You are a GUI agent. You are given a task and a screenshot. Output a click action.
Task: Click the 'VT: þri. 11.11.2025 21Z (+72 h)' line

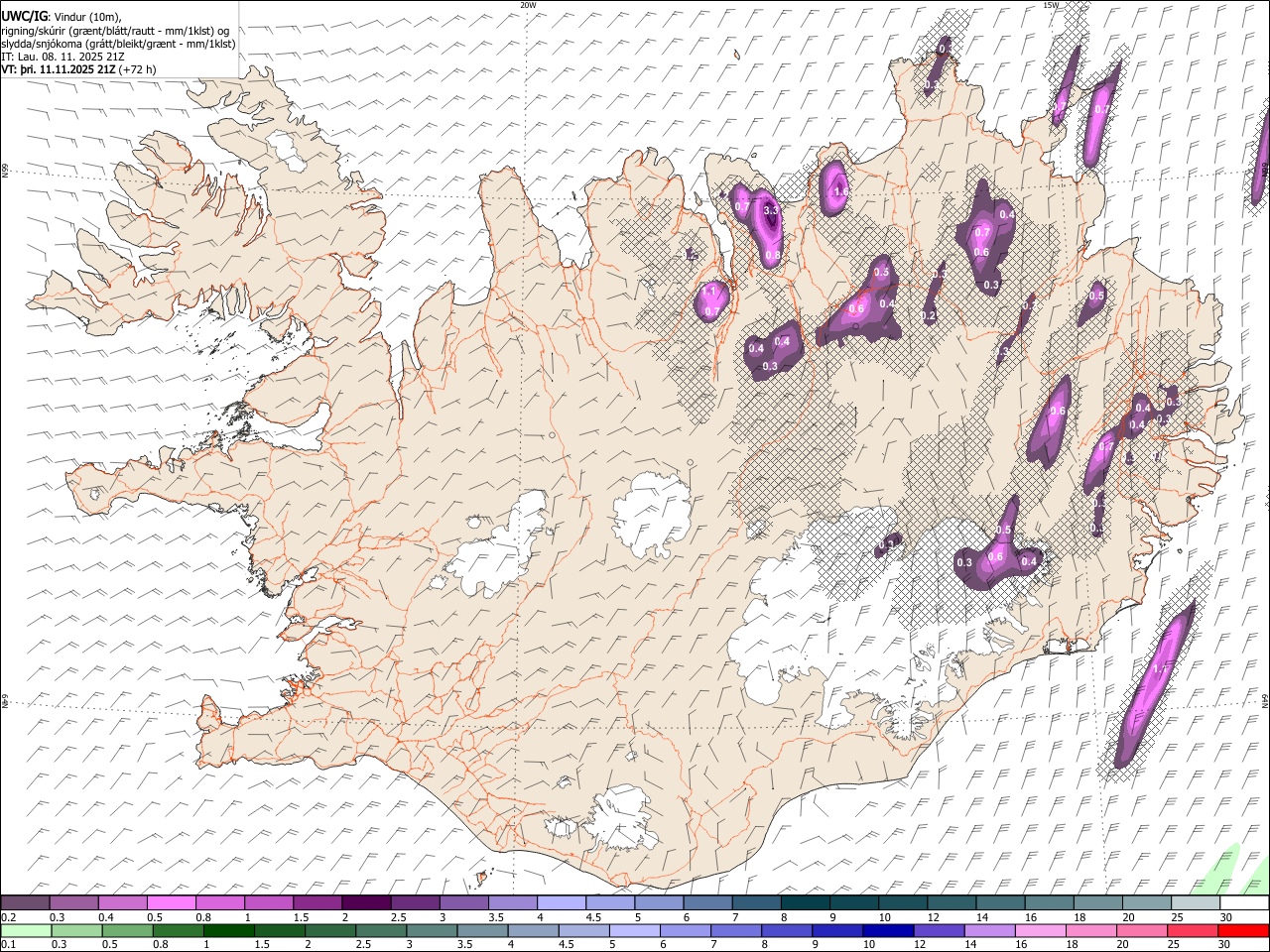[x=78, y=69]
